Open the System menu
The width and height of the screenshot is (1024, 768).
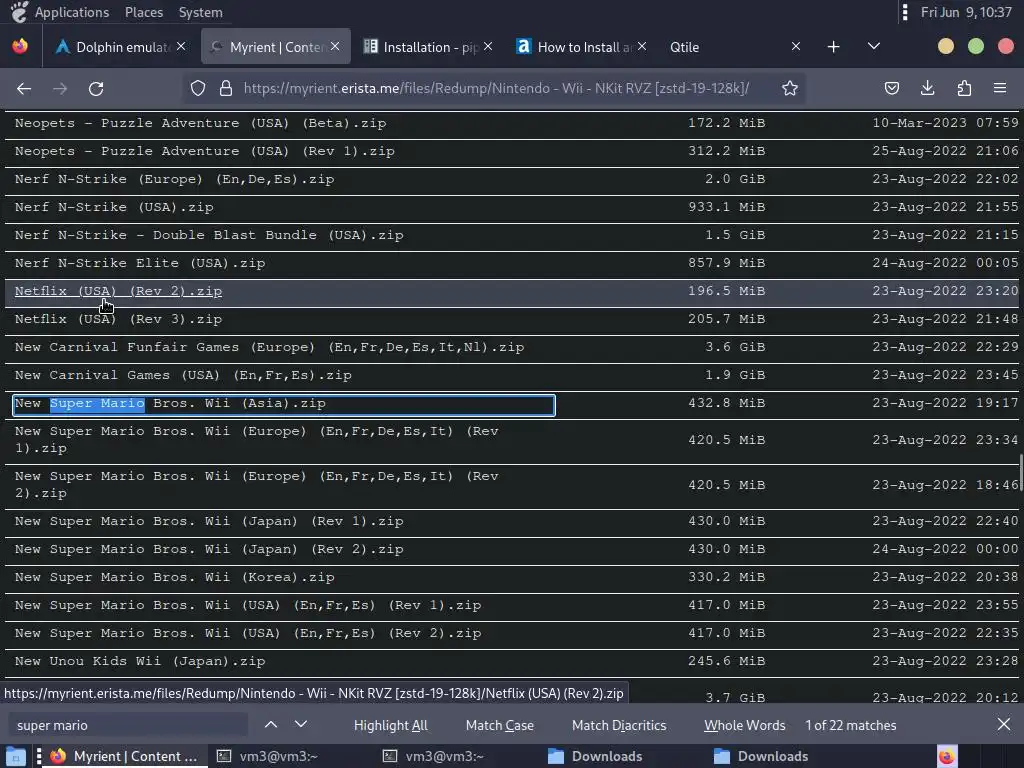[x=200, y=12]
